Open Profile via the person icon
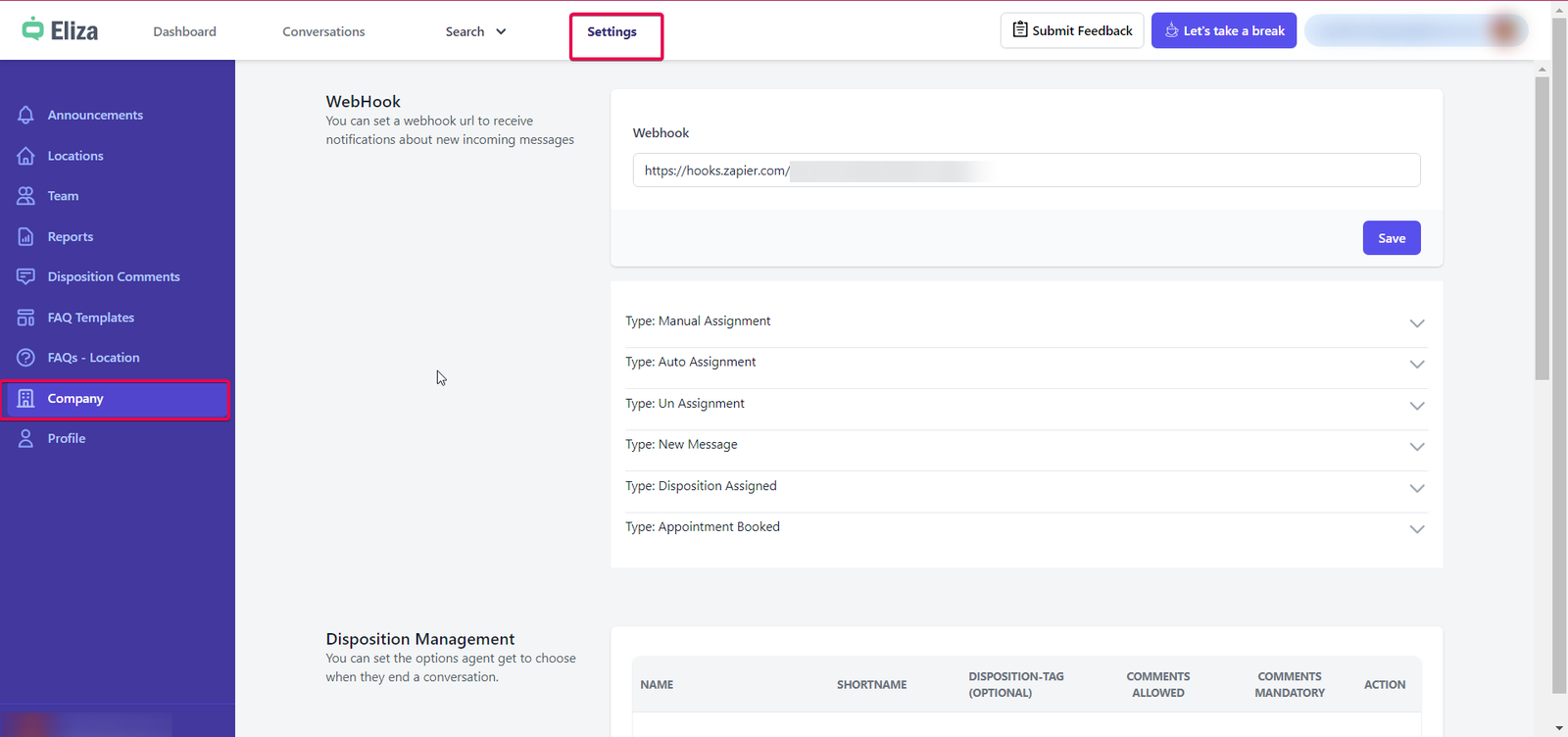 [26, 438]
